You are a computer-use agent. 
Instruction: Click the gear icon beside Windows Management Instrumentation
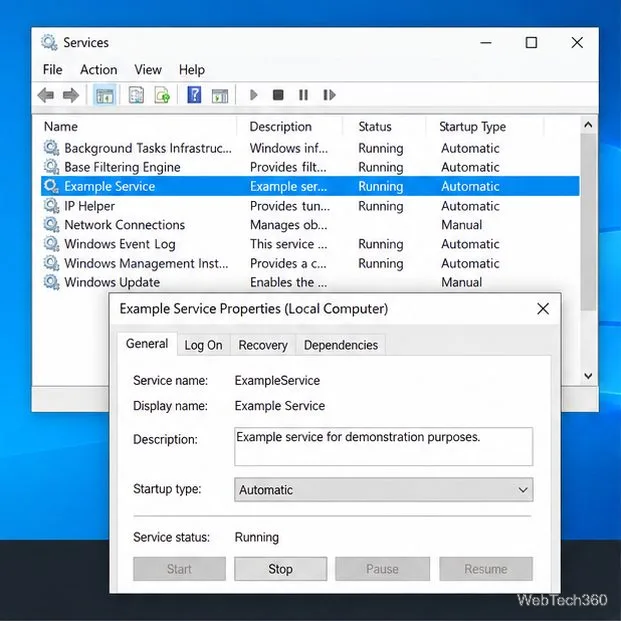click(51, 263)
